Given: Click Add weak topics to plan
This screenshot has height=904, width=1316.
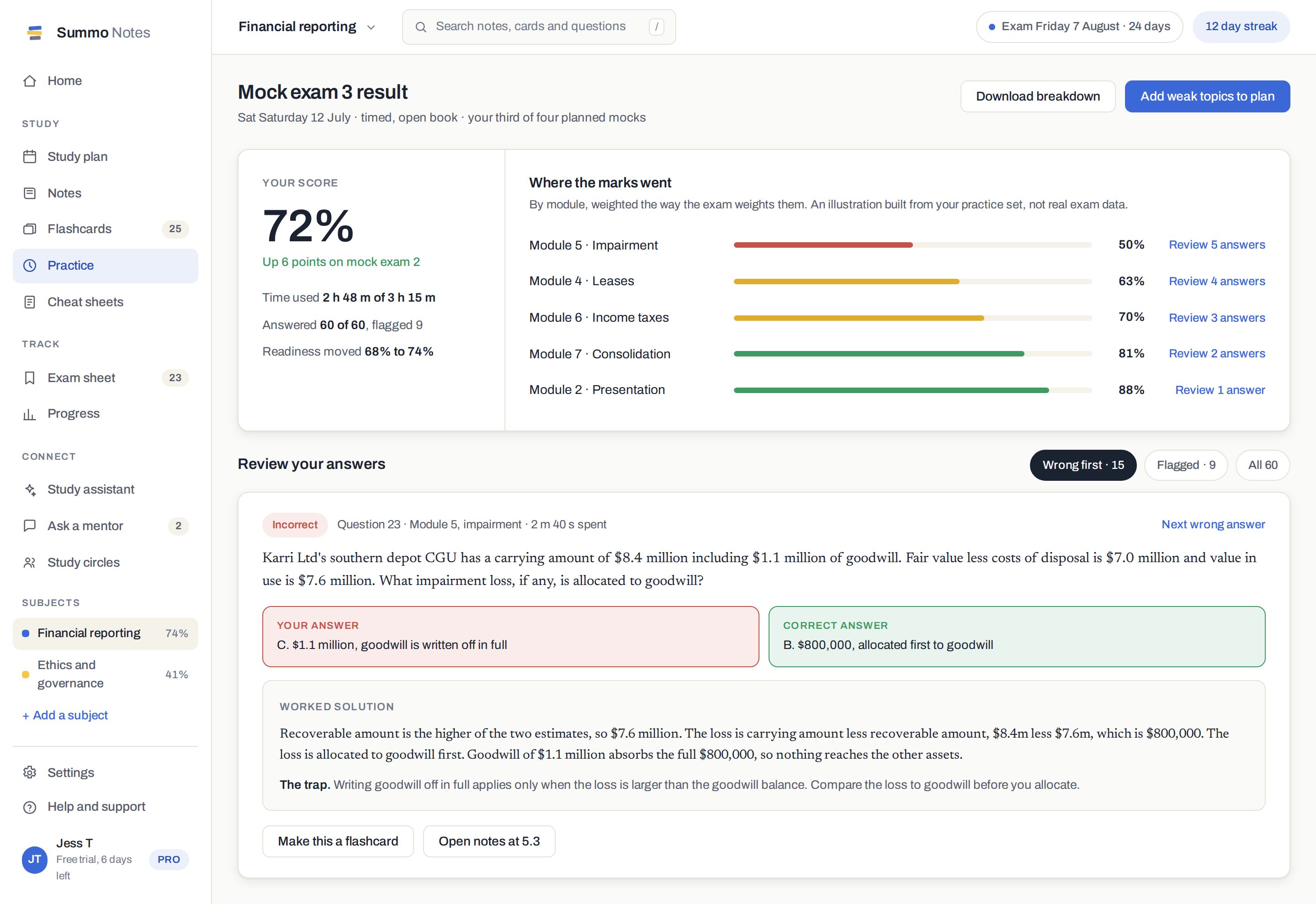Looking at the screenshot, I should [x=1207, y=96].
